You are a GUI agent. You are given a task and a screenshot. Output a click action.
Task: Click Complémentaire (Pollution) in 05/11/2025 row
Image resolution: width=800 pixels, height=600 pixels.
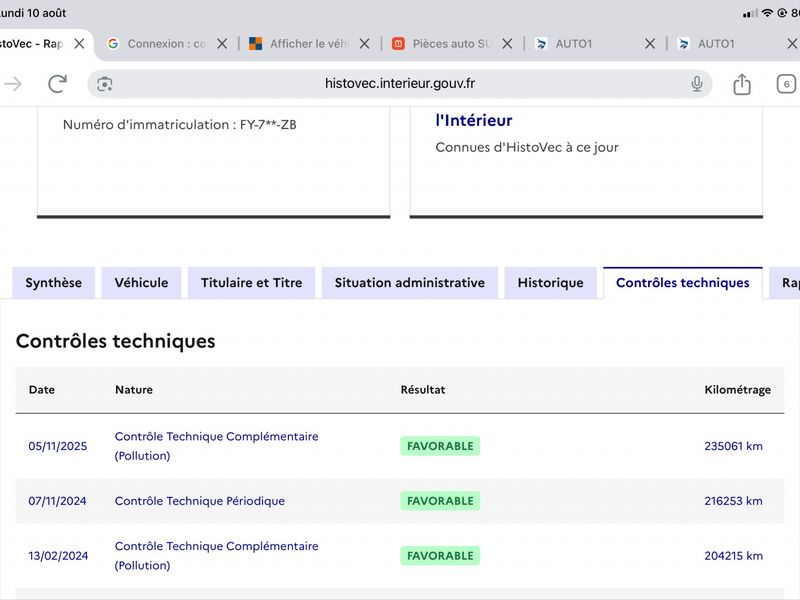coord(216,446)
